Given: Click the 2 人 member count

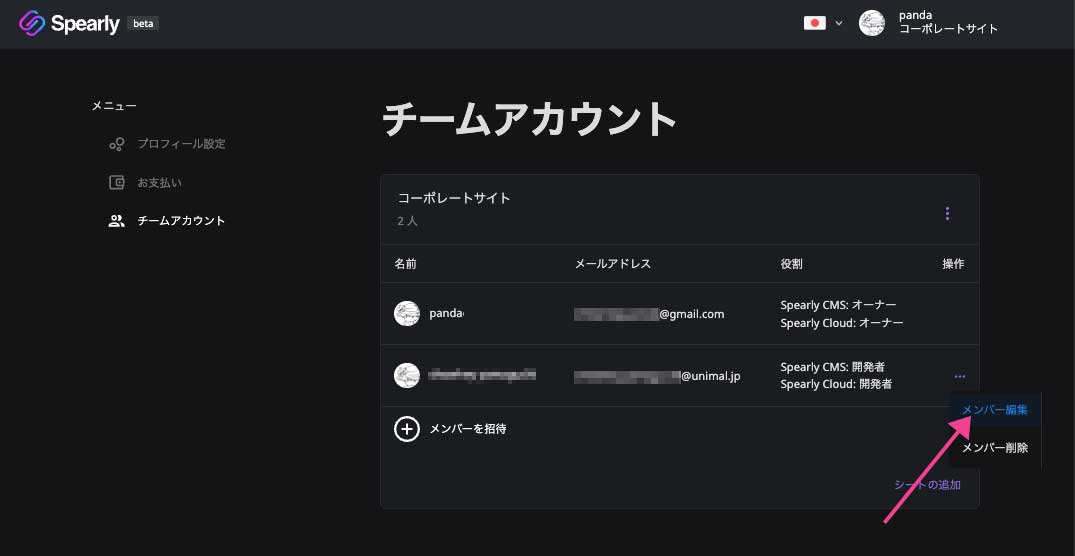Looking at the screenshot, I should click(407, 221).
